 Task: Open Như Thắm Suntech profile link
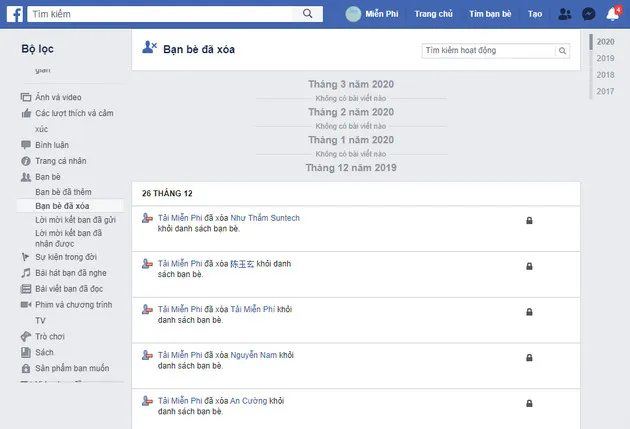tap(265, 218)
